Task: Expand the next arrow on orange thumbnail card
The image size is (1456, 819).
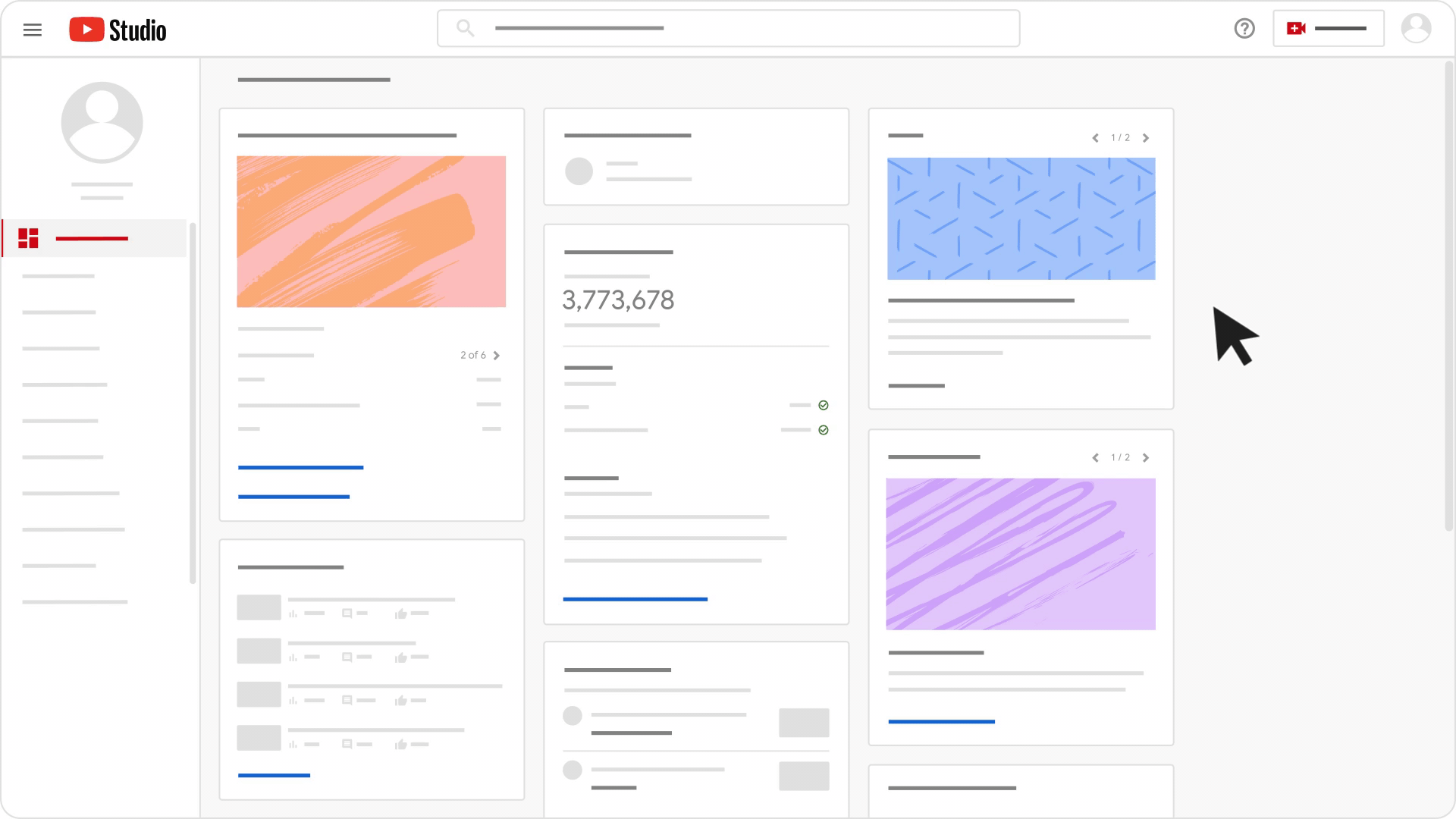Action: click(498, 355)
